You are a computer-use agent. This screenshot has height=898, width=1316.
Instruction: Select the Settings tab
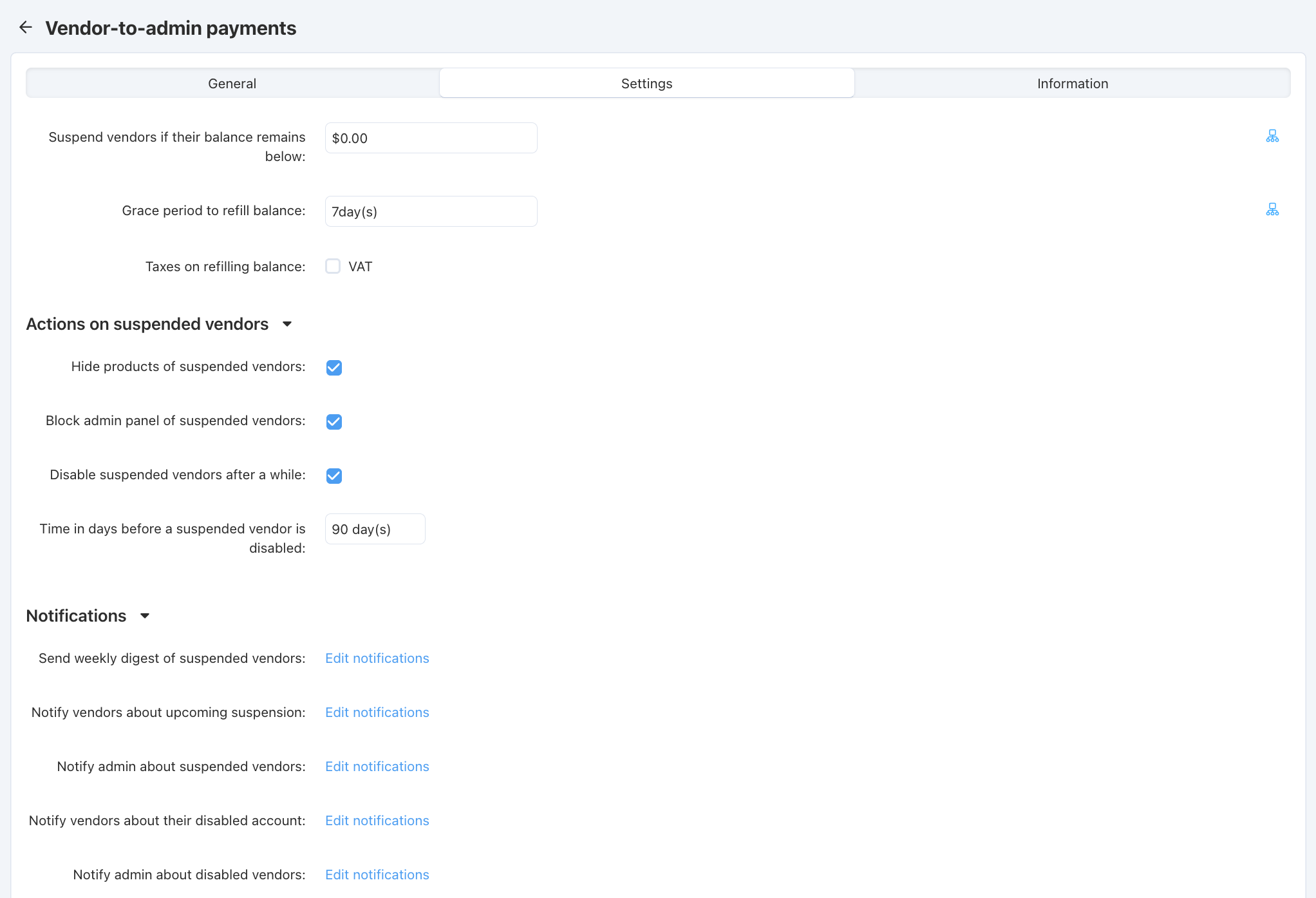pyautogui.click(x=646, y=83)
